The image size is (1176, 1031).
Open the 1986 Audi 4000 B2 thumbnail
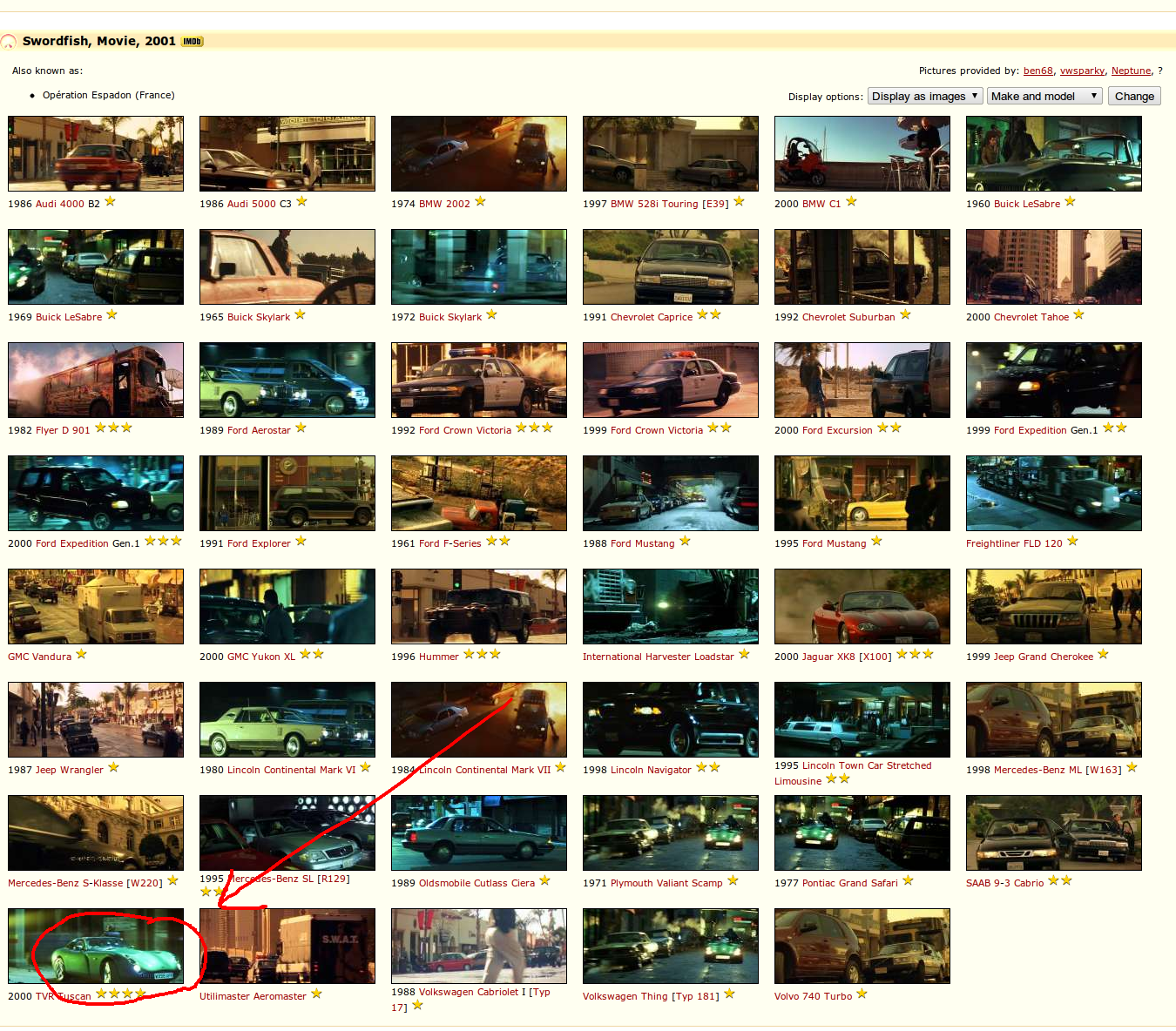click(x=96, y=153)
